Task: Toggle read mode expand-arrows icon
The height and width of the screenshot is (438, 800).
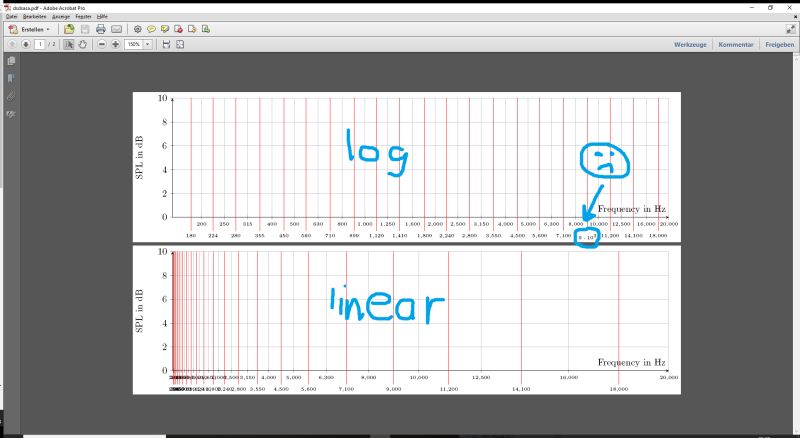Action: [x=790, y=30]
